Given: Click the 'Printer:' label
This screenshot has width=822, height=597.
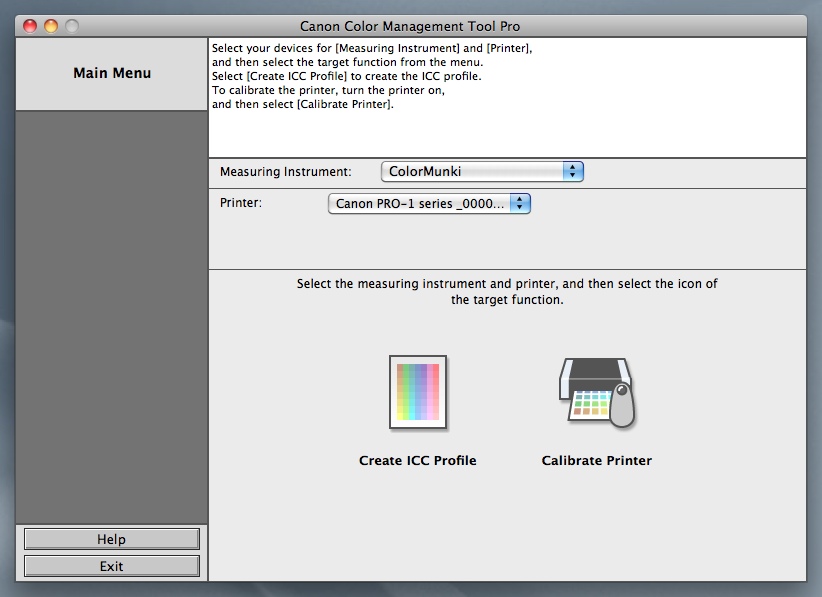Looking at the screenshot, I should 241,203.
